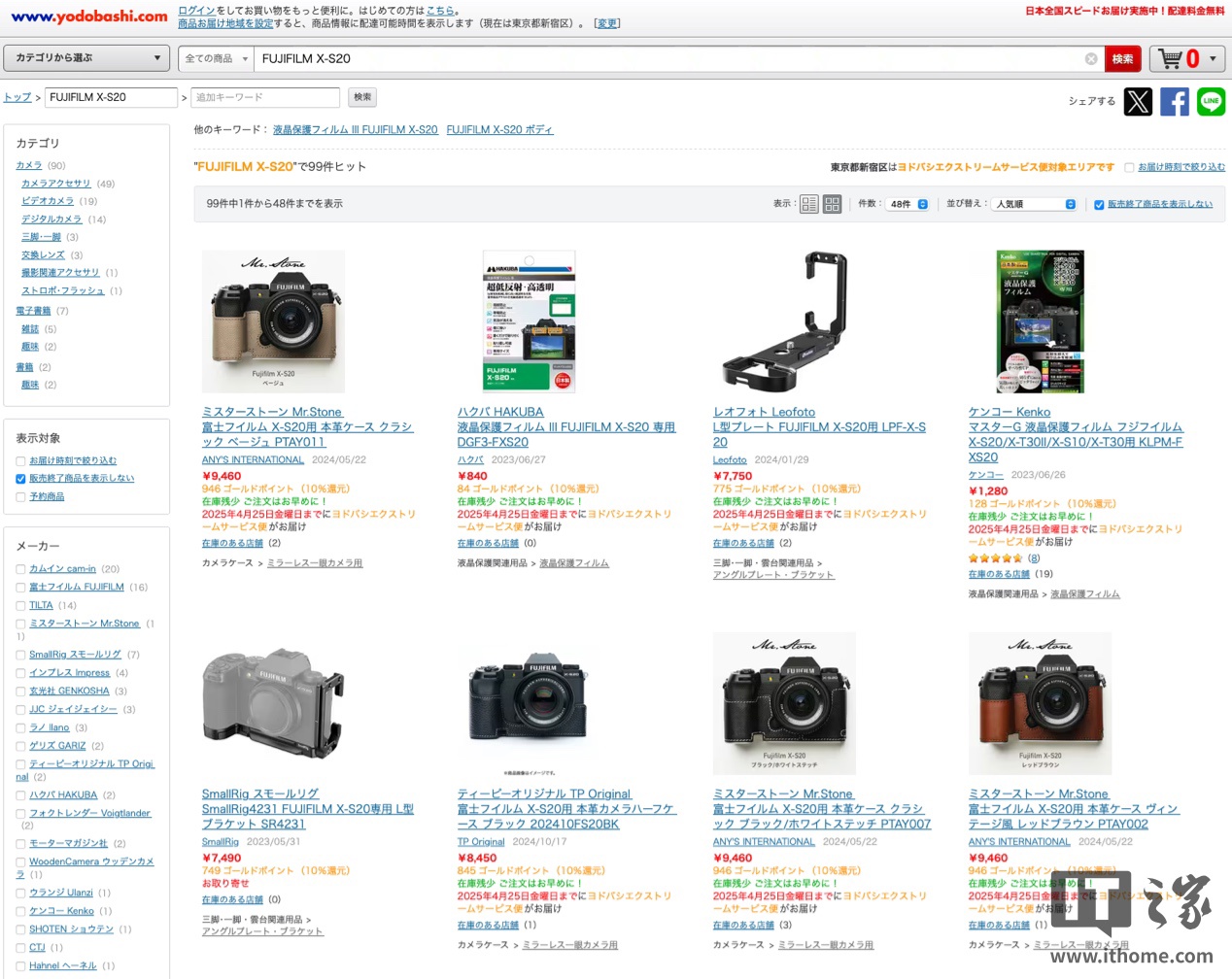
Task: Open 件数 48件 dropdown
Action: point(907,204)
